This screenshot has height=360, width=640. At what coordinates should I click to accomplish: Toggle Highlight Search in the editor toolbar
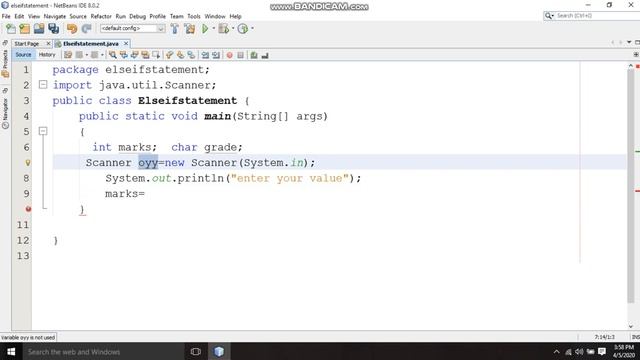(x=145, y=55)
